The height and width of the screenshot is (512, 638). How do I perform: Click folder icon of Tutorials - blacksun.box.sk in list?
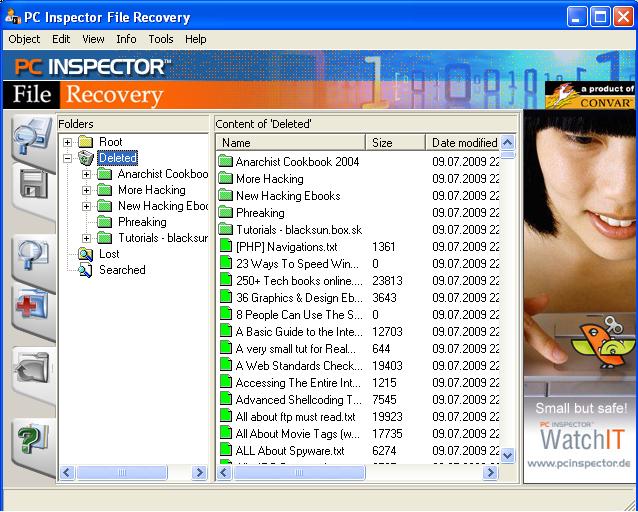pyautogui.click(x=225, y=230)
